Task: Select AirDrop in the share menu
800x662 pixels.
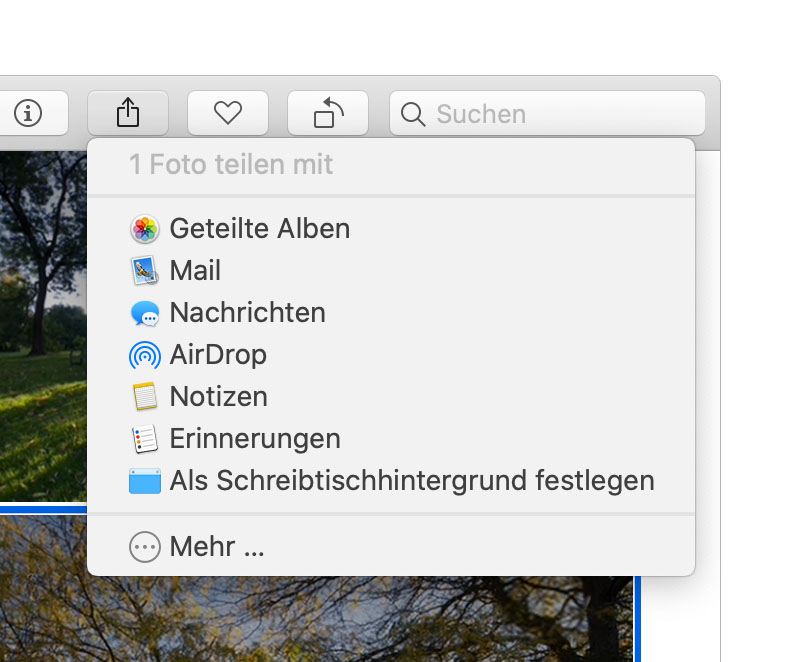Action: click(x=220, y=355)
